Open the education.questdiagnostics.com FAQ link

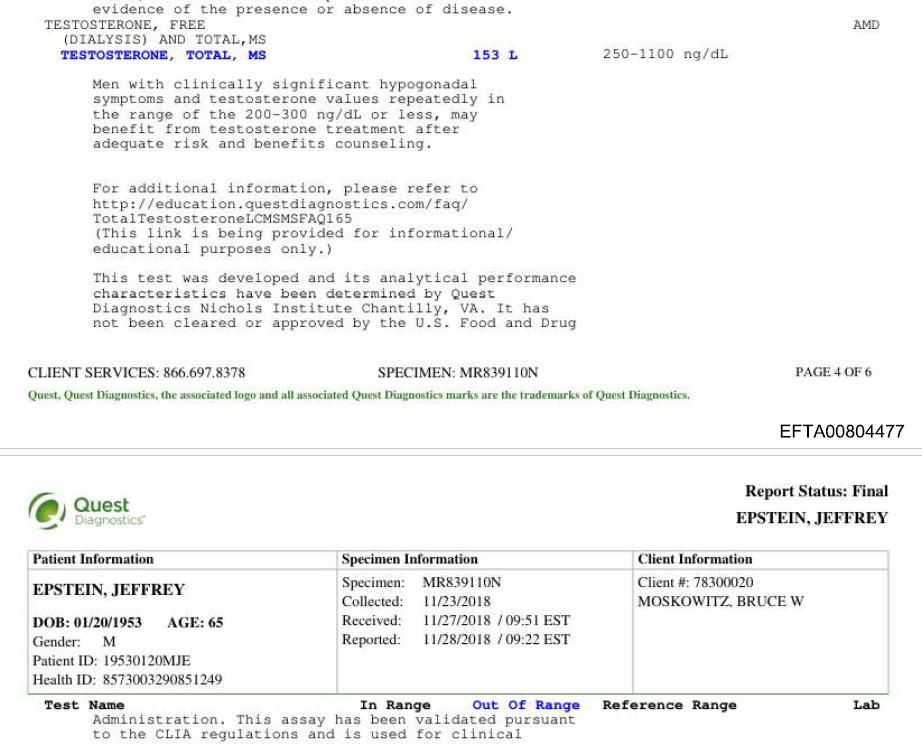point(280,204)
